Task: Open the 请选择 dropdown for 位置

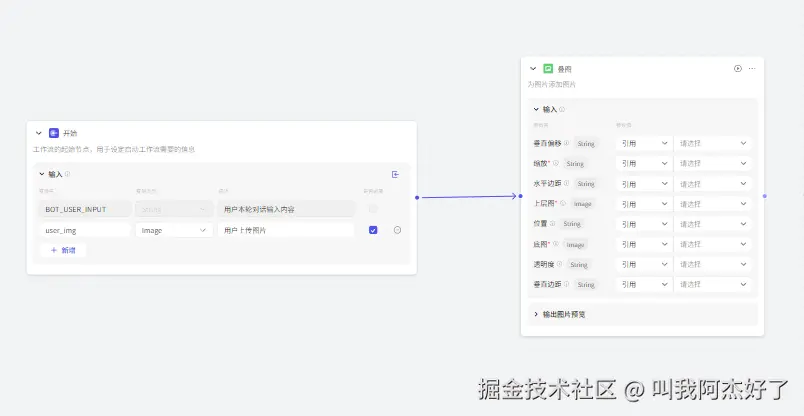Action: 713,224
